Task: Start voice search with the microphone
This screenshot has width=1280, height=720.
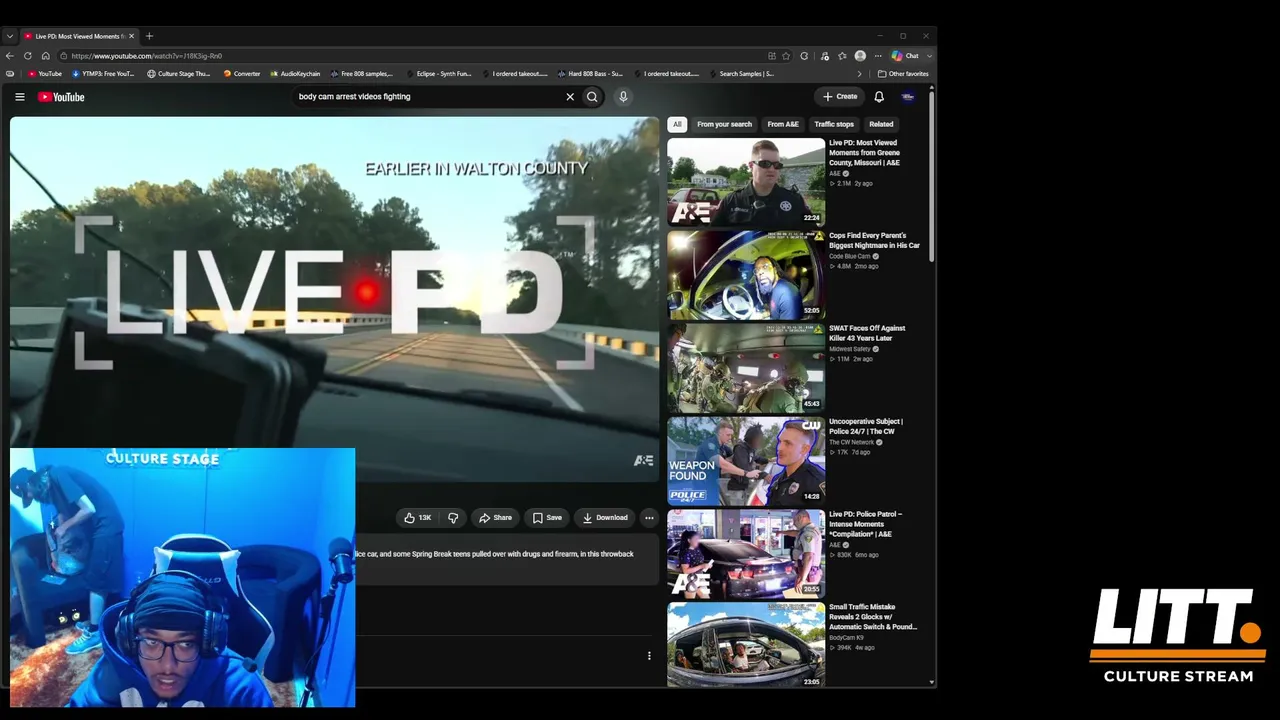Action: coord(623,97)
